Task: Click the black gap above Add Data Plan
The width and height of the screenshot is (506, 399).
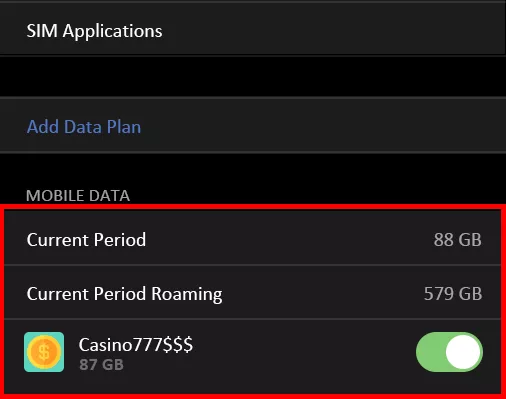Action: pyautogui.click(x=253, y=77)
